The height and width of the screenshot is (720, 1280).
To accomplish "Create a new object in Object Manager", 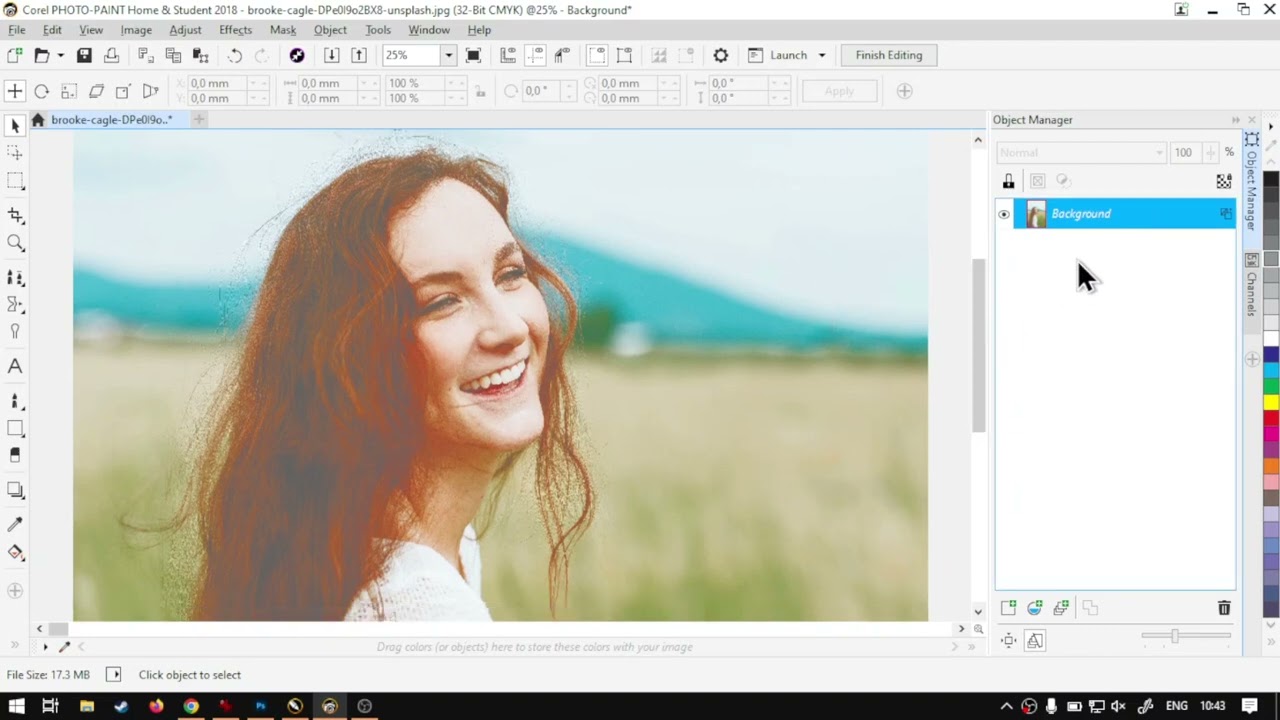I will 1008,608.
